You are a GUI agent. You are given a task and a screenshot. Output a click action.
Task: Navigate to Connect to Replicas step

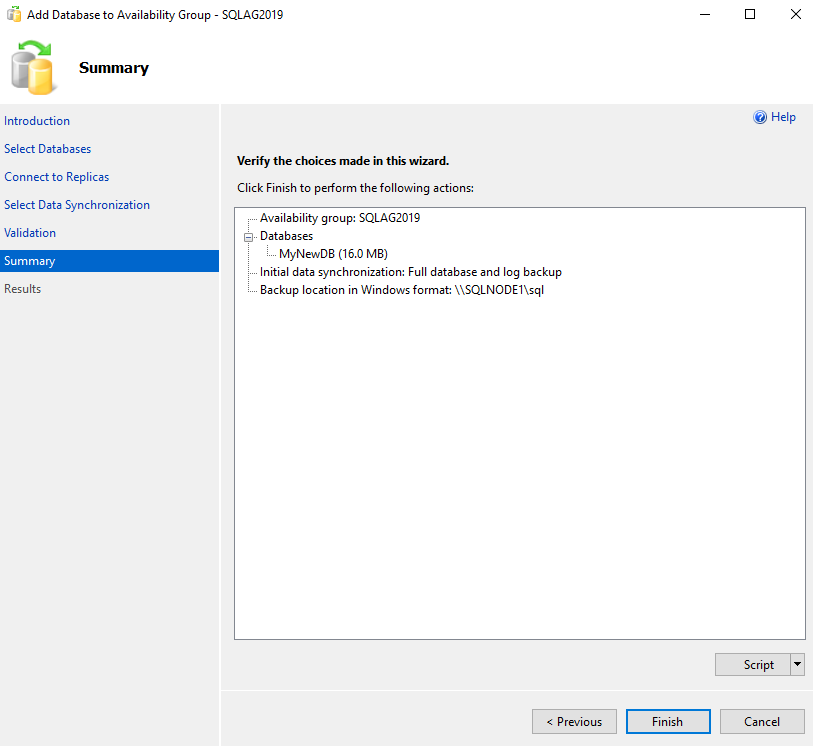pyautogui.click(x=57, y=177)
